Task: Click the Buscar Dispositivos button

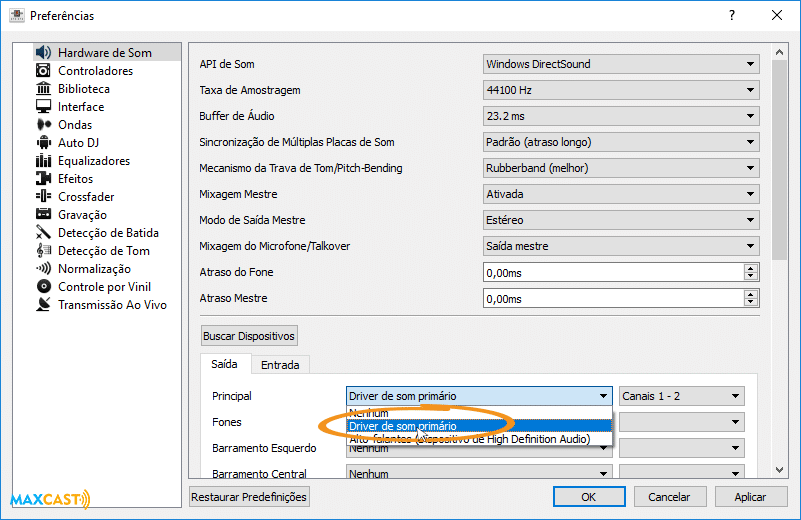Action: 249,336
